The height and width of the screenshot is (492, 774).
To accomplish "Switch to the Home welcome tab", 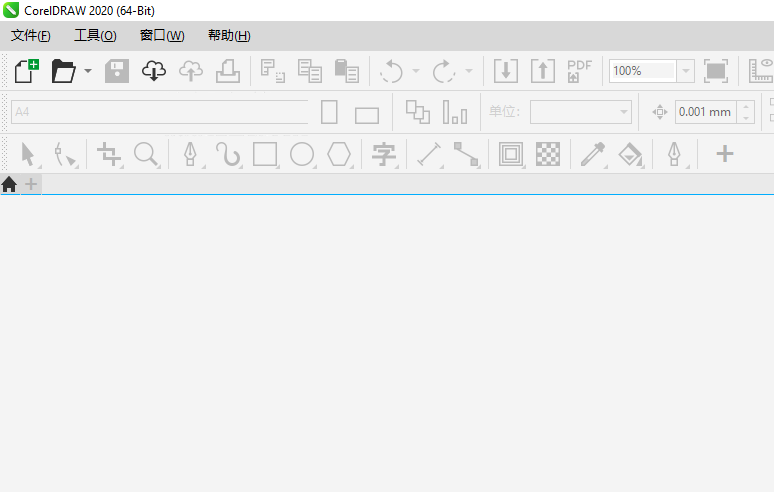I will [x=9, y=185].
